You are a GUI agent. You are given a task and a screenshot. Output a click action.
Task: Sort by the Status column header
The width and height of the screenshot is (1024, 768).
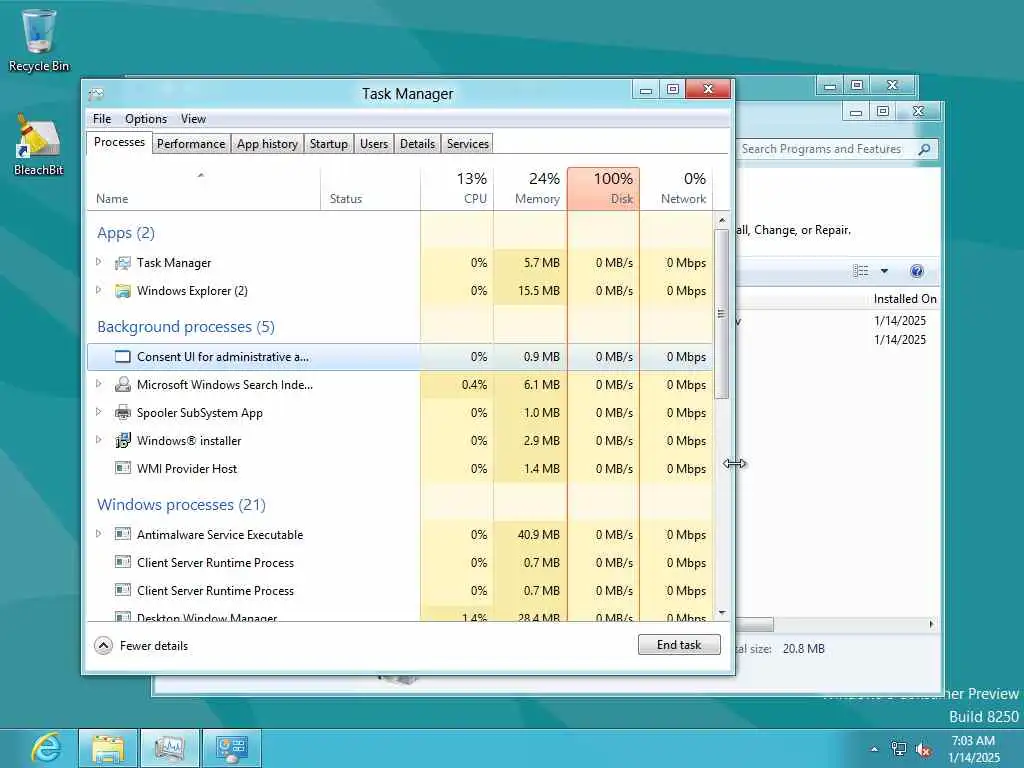coord(370,189)
